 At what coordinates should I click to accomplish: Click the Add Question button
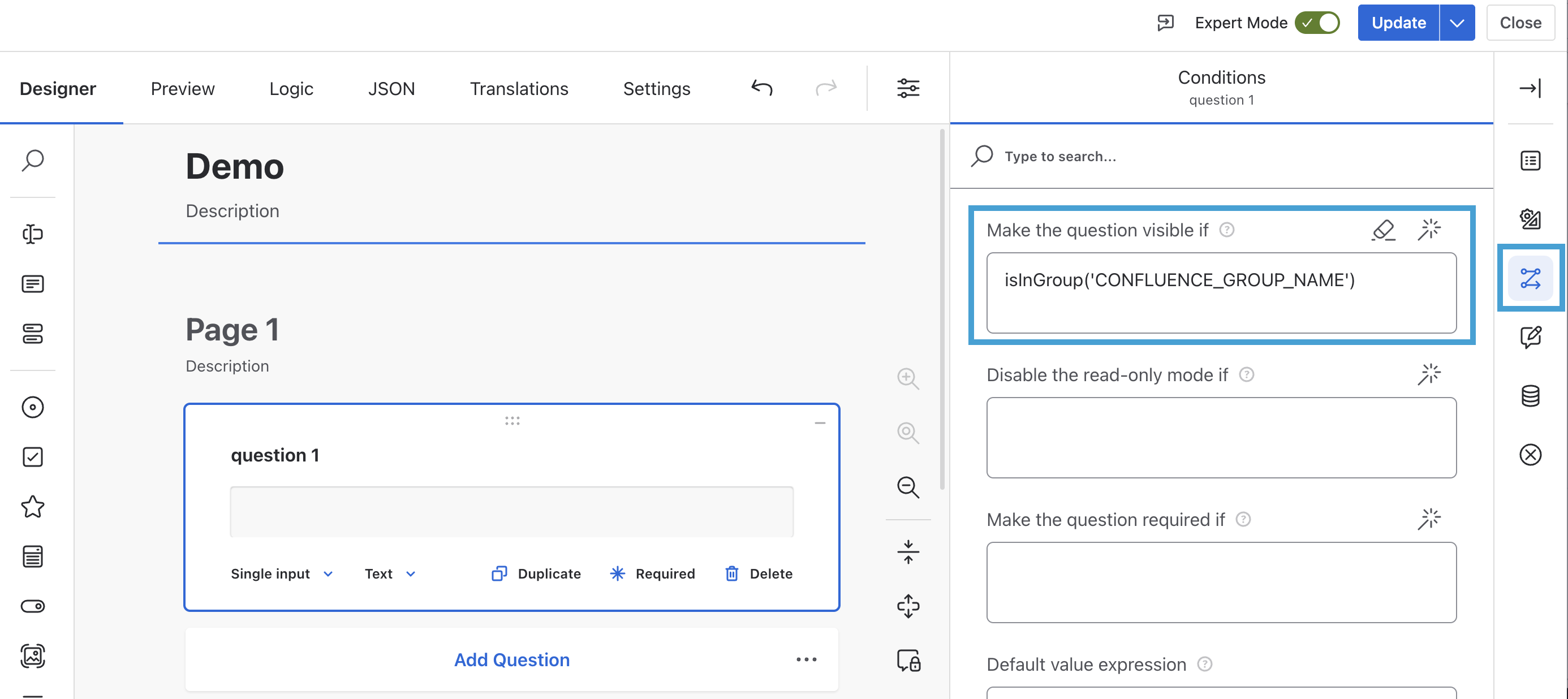(x=511, y=659)
